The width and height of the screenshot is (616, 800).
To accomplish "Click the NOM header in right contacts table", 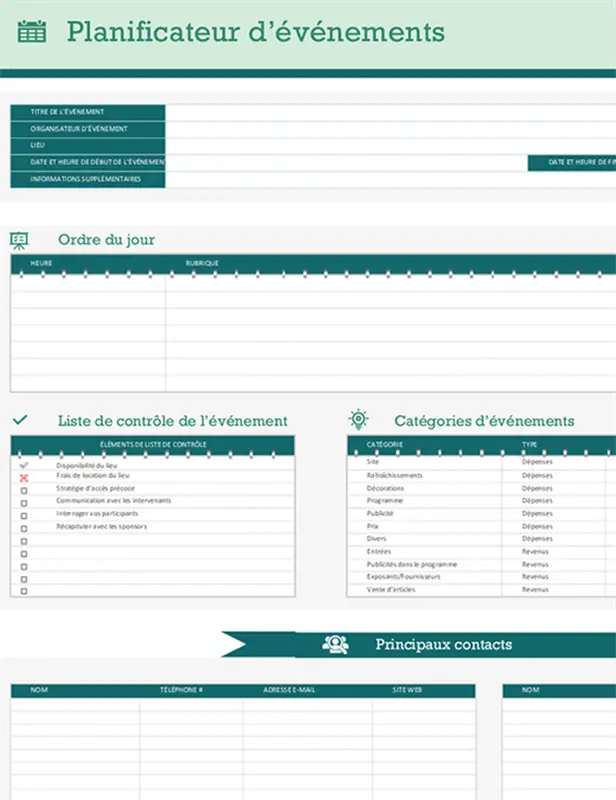I will pyautogui.click(x=530, y=690).
